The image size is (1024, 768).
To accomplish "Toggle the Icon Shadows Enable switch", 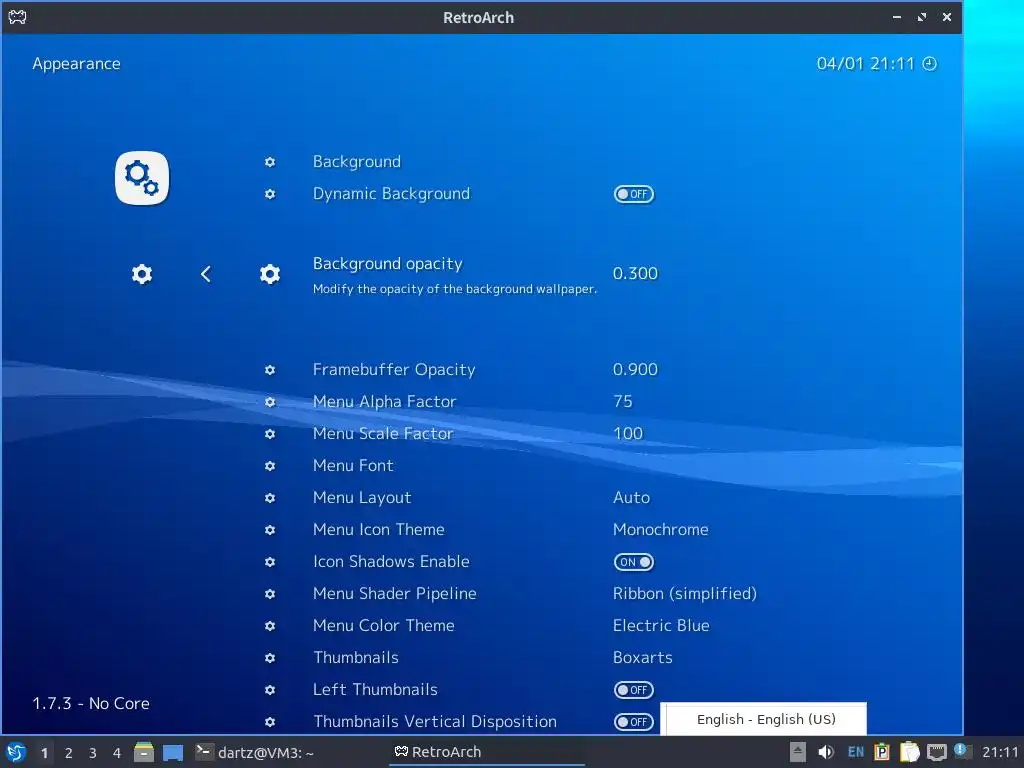I will coord(633,562).
